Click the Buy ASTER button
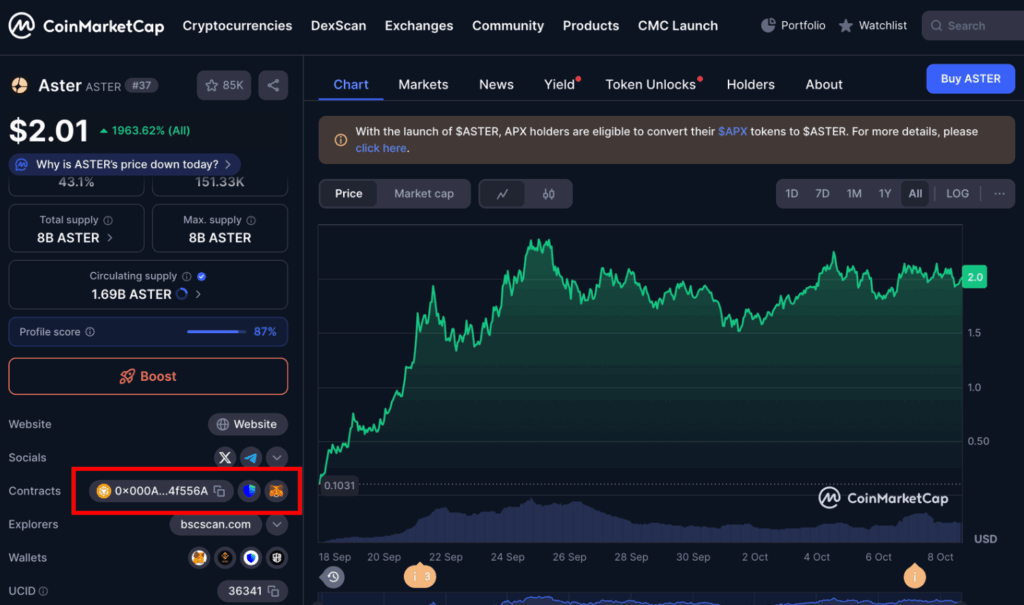 pos(969,79)
